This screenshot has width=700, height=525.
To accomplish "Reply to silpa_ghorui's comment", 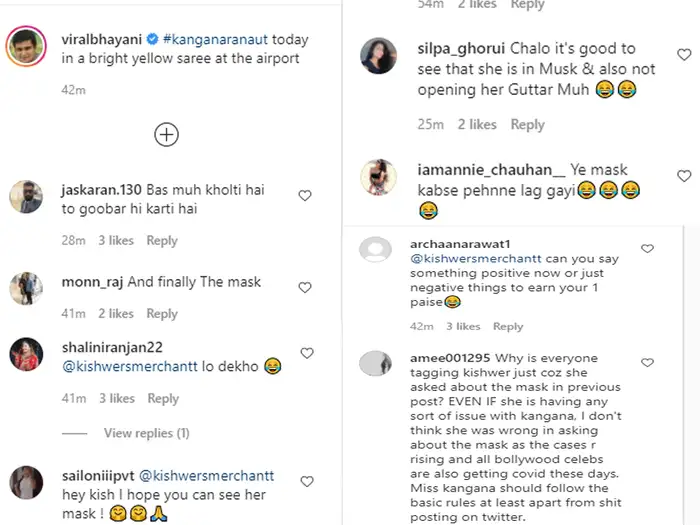I will click(527, 125).
